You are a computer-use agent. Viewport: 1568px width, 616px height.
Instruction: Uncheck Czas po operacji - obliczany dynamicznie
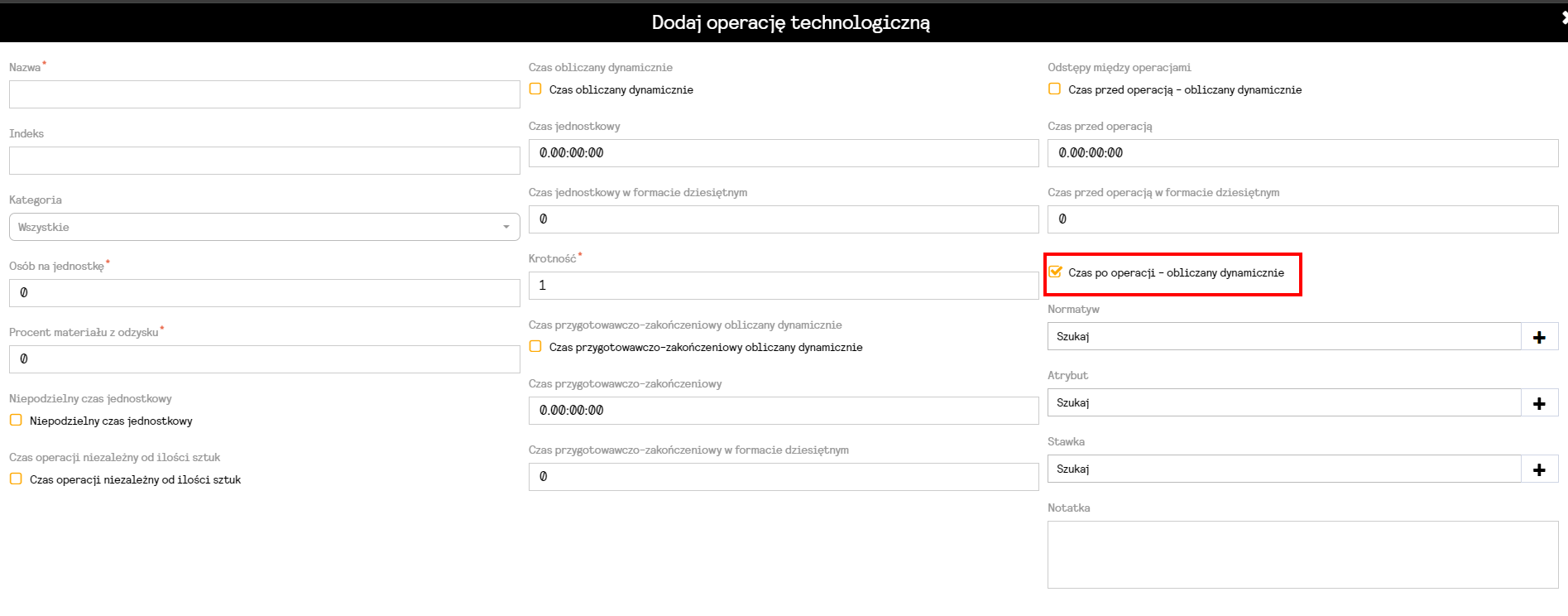click(x=1055, y=272)
